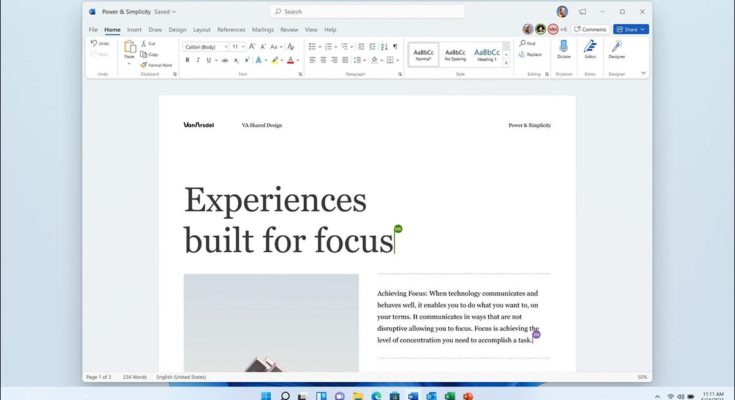
Task: Toggle italic formatting in the ribbon
Action: click(198, 60)
